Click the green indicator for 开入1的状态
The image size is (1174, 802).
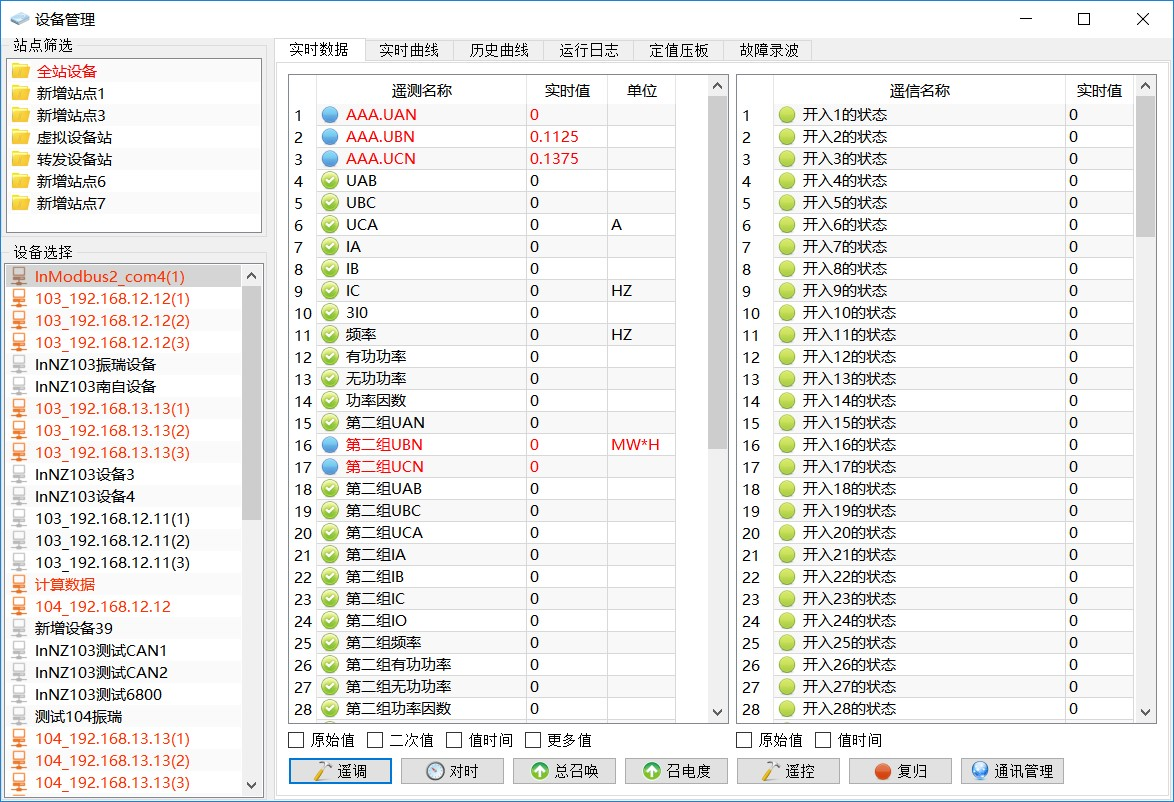(x=787, y=115)
